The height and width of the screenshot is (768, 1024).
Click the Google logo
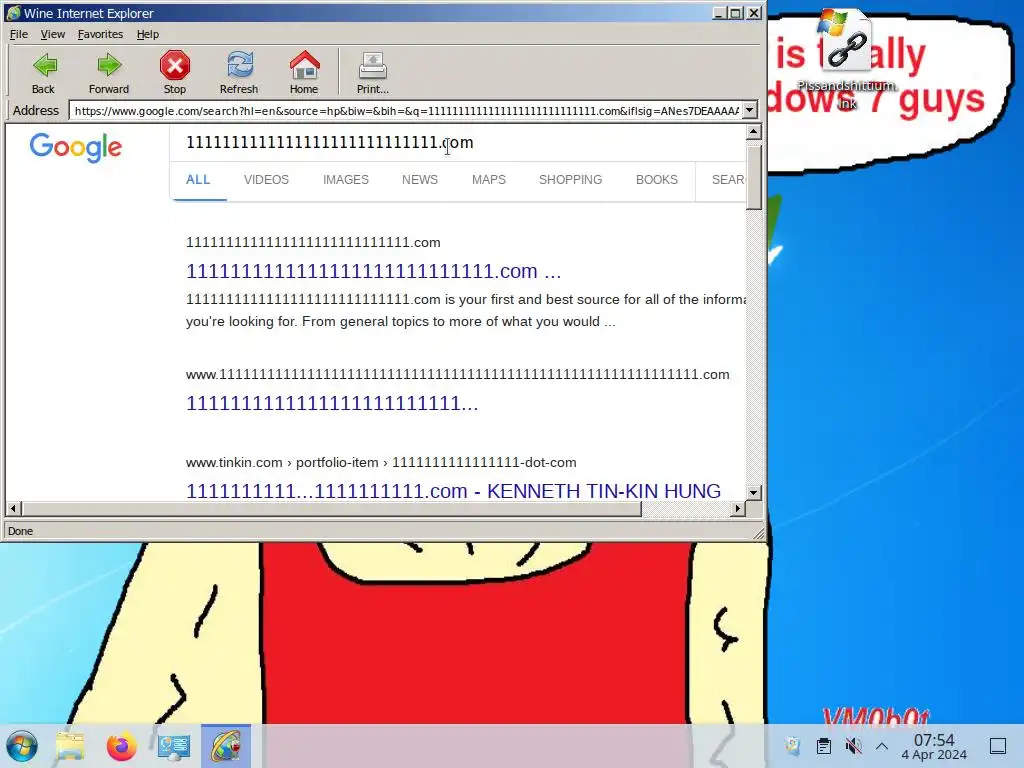click(x=76, y=147)
